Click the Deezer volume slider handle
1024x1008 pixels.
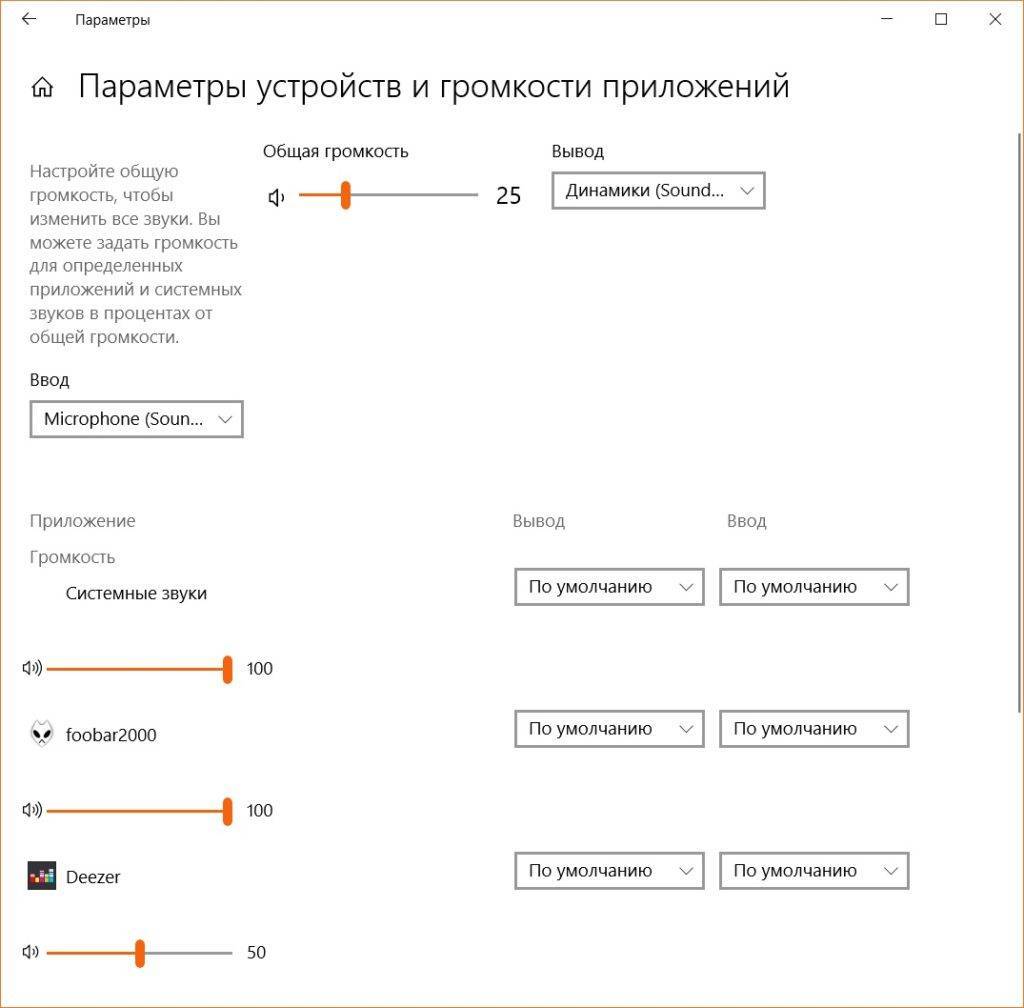point(140,953)
